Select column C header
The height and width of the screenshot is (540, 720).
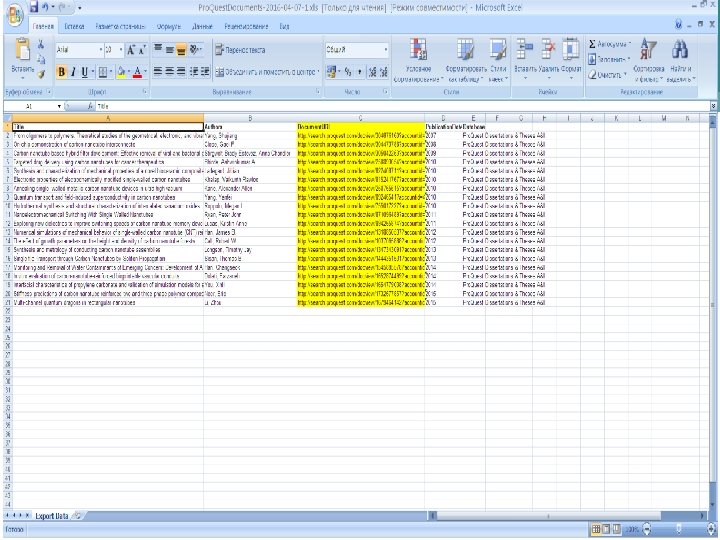coord(360,118)
